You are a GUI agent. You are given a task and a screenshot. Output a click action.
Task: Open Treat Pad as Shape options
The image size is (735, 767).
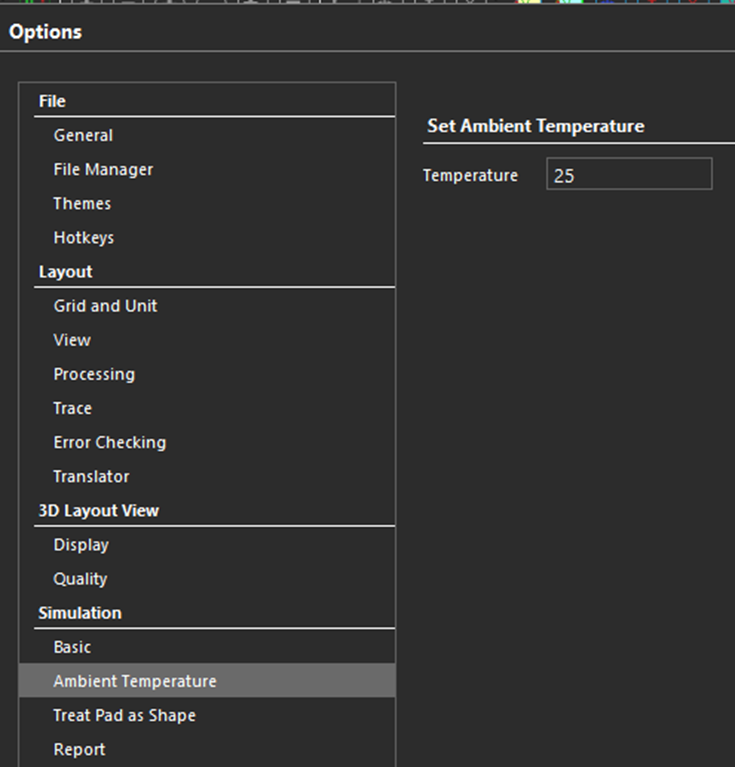tap(207, 715)
